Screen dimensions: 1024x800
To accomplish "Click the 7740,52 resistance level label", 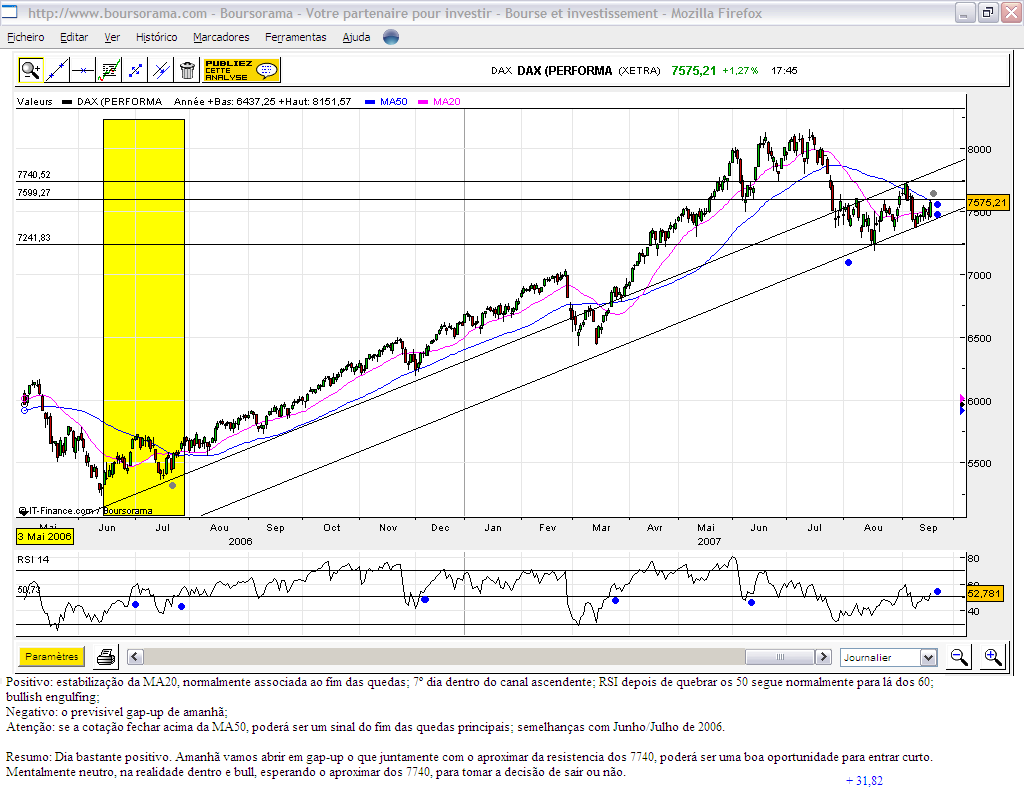I will tap(34, 174).
